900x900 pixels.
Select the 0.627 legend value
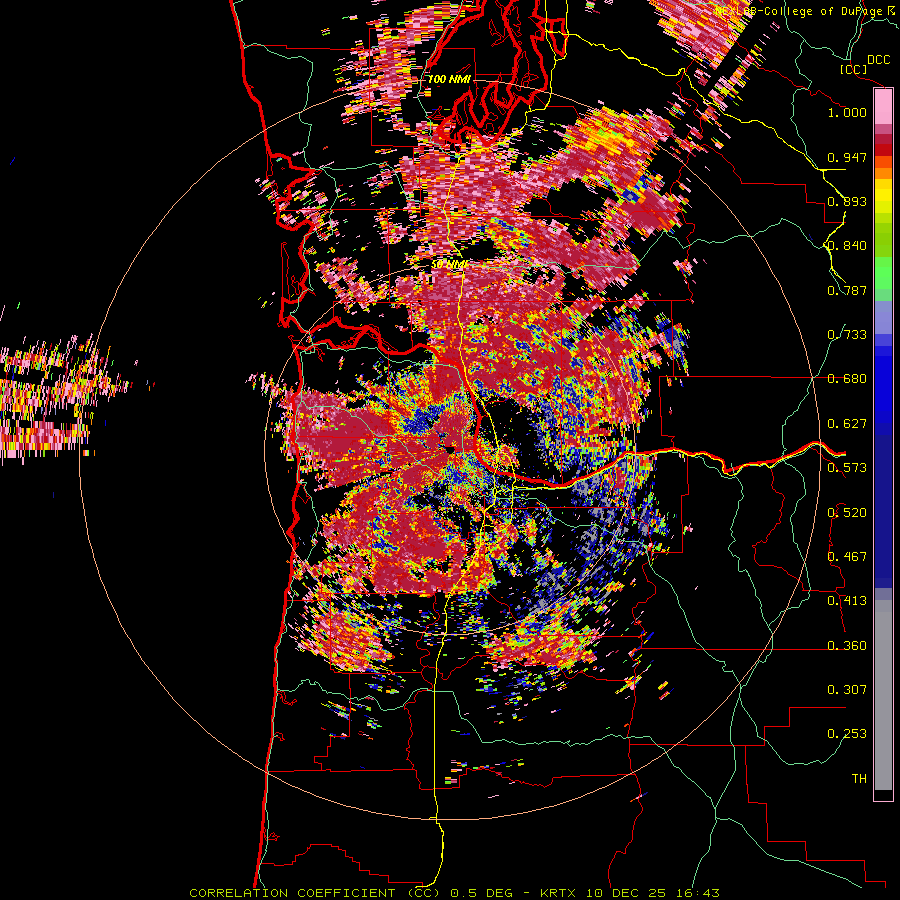(847, 424)
